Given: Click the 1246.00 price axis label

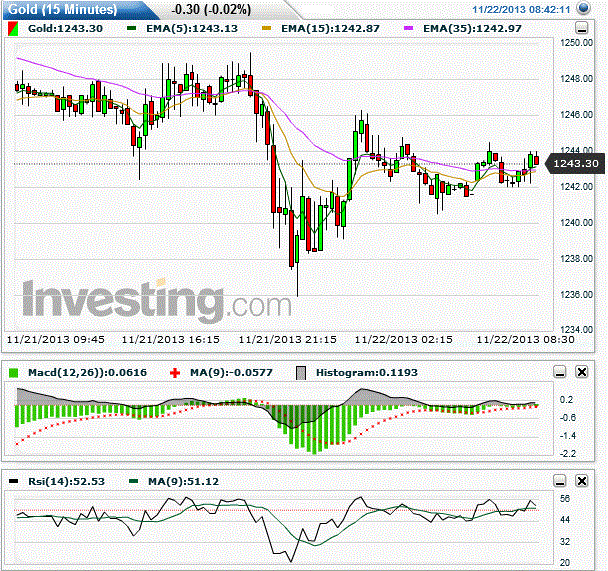Looking at the screenshot, I should pyautogui.click(x=576, y=115).
